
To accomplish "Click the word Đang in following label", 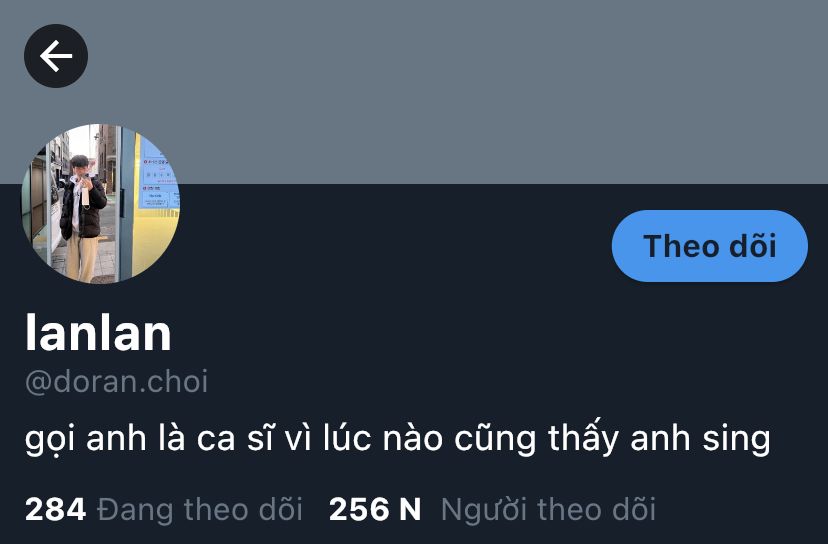I will (135, 510).
